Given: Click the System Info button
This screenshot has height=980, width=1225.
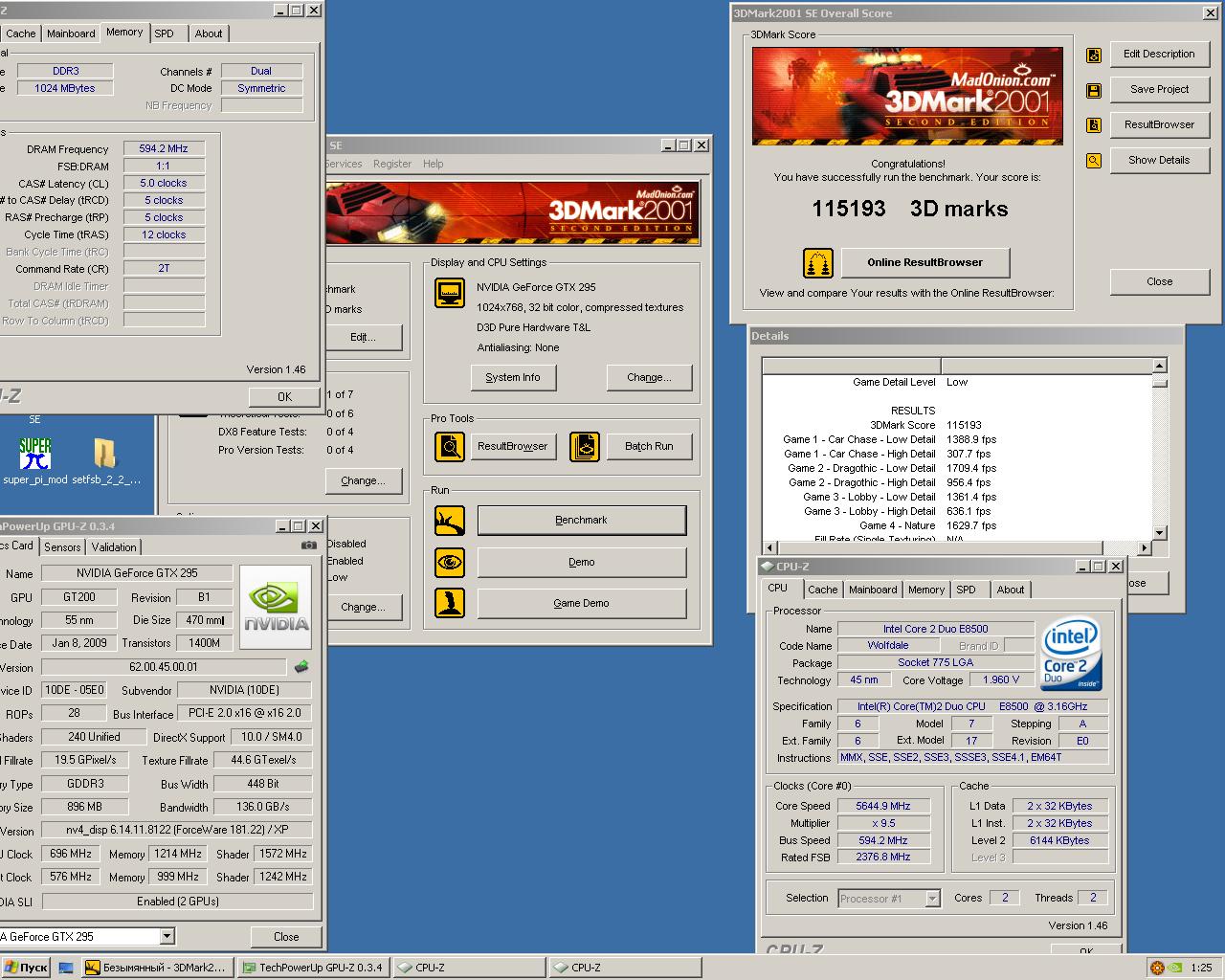Looking at the screenshot, I should [x=513, y=377].
